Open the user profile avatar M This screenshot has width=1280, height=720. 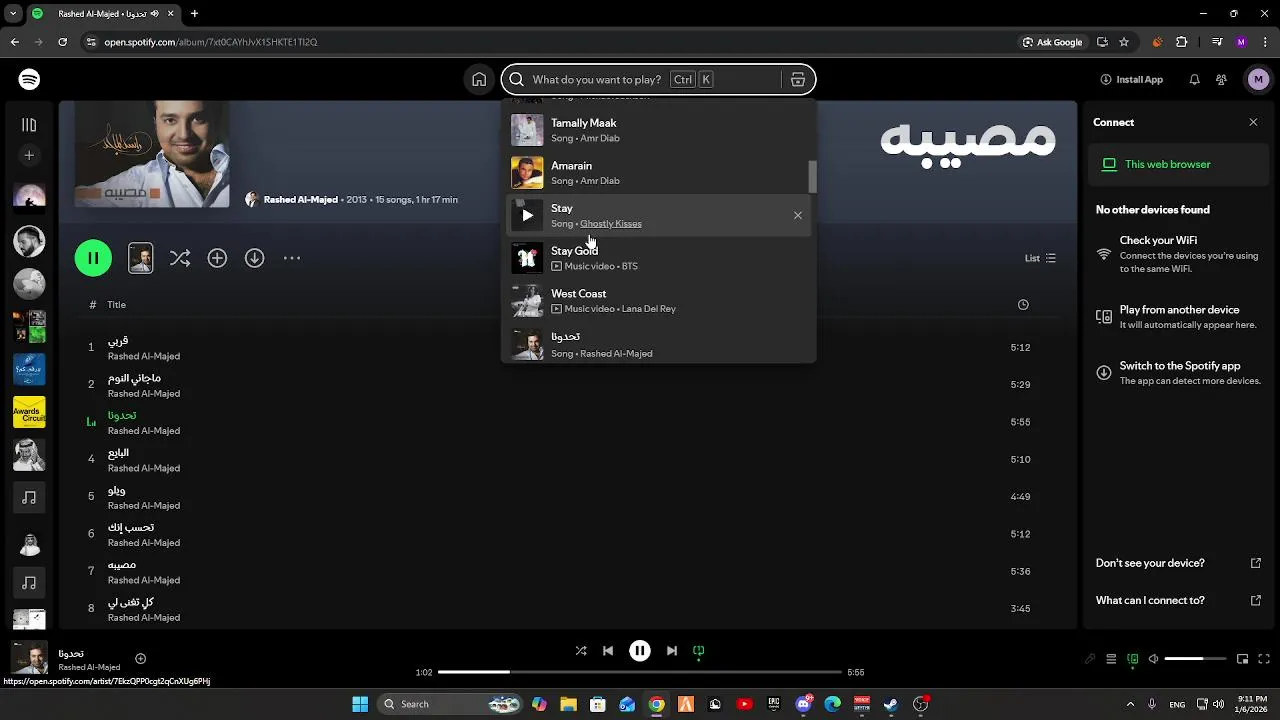pyautogui.click(x=1258, y=79)
